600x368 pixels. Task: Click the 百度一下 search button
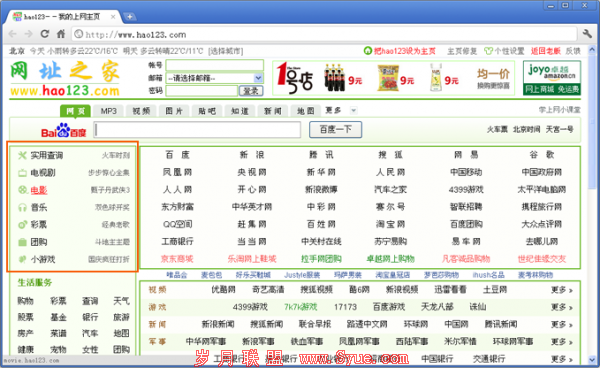click(336, 130)
